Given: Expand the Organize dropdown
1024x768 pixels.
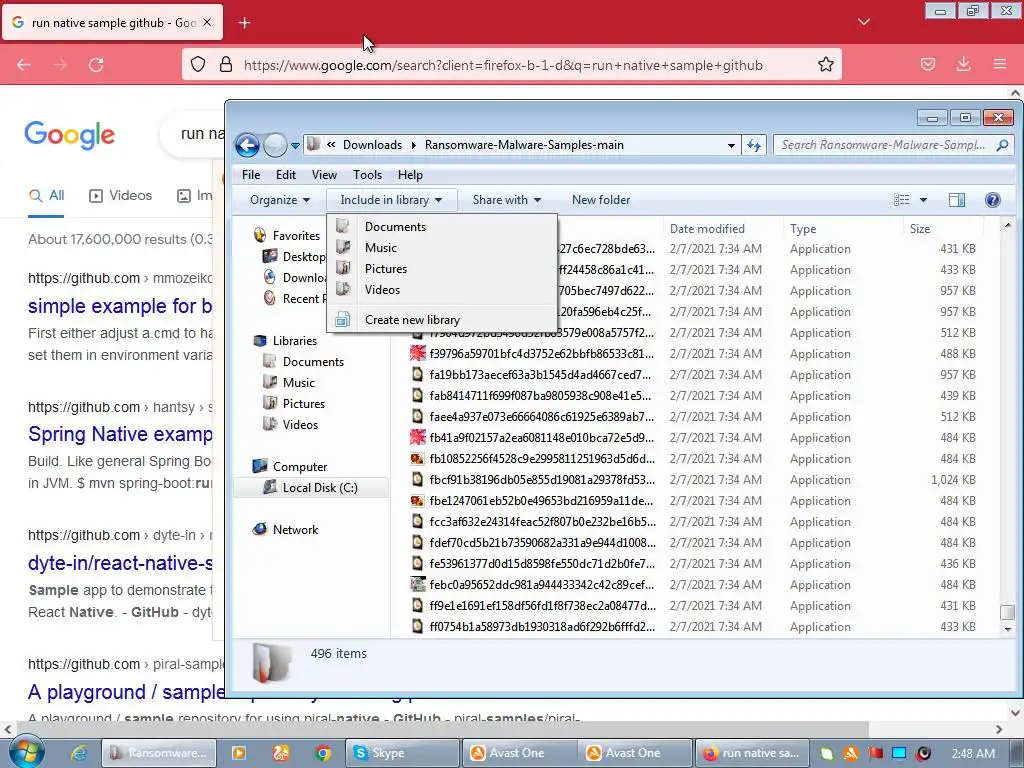Looking at the screenshot, I should [x=280, y=200].
